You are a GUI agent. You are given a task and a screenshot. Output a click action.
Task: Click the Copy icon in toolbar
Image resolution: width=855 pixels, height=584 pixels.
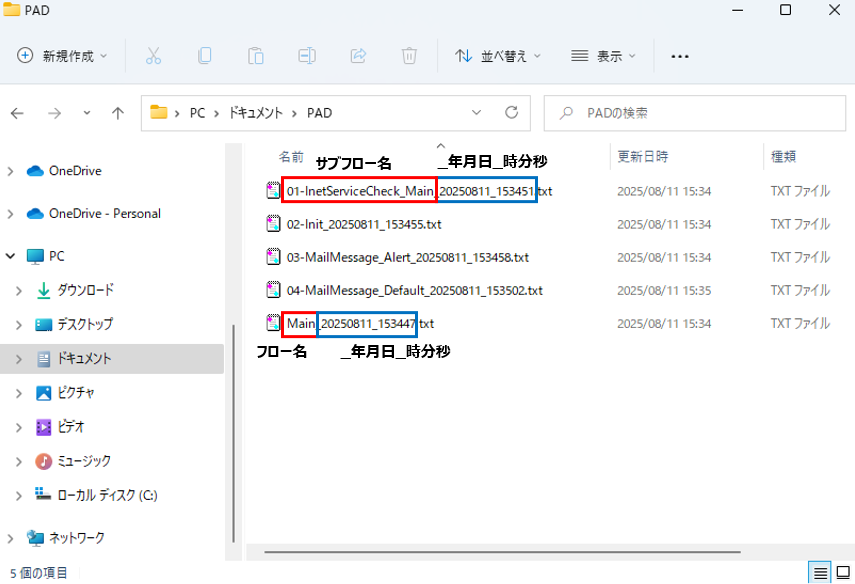[x=204, y=56]
